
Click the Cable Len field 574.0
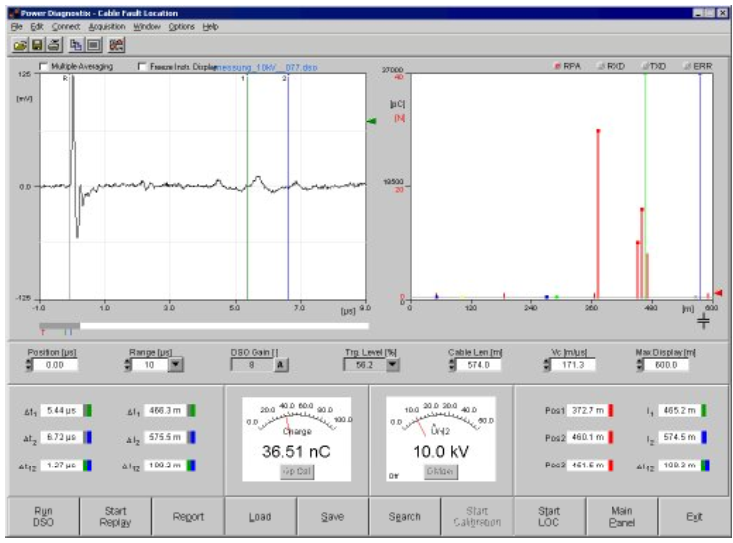[478, 365]
